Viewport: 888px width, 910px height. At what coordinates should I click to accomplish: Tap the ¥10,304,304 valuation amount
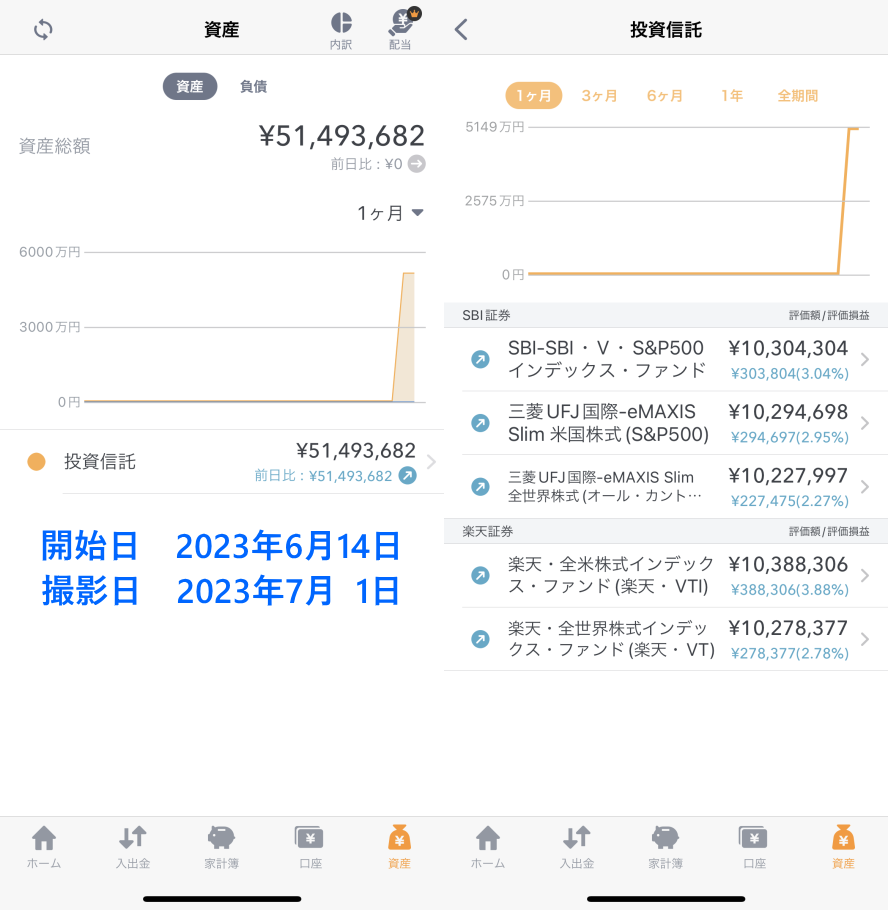[788, 348]
